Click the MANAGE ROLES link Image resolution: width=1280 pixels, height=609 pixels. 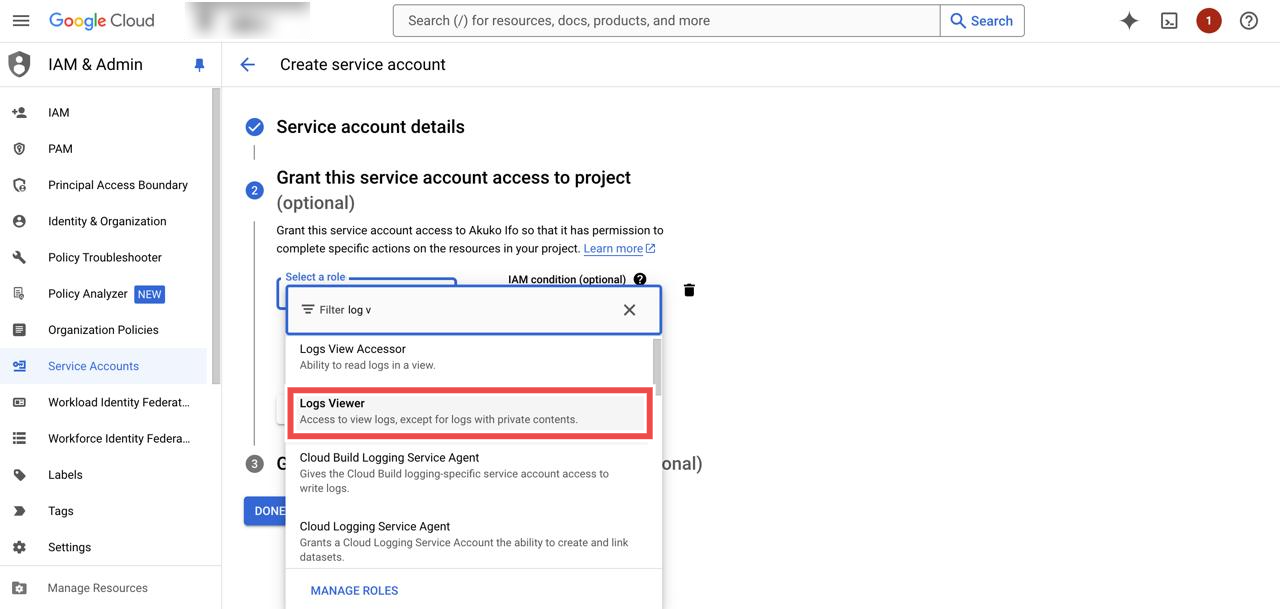point(354,590)
